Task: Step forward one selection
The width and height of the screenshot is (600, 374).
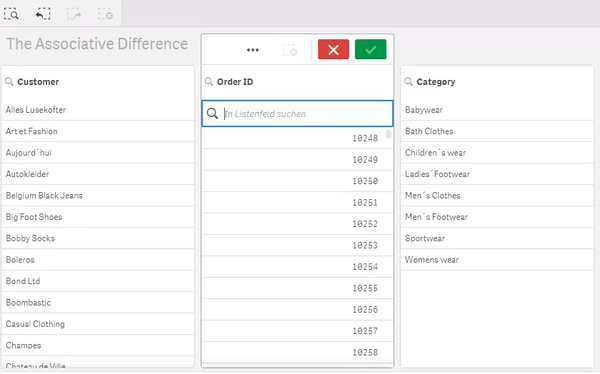Action: tap(74, 14)
